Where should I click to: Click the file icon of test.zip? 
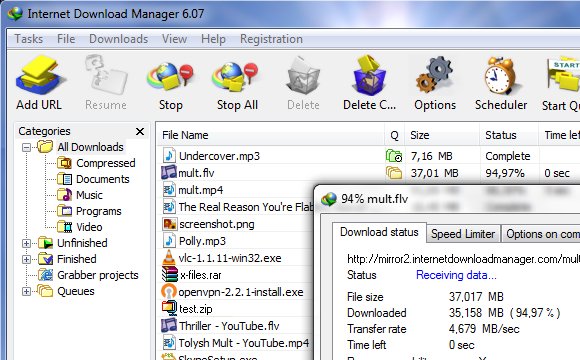click(x=169, y=308)
